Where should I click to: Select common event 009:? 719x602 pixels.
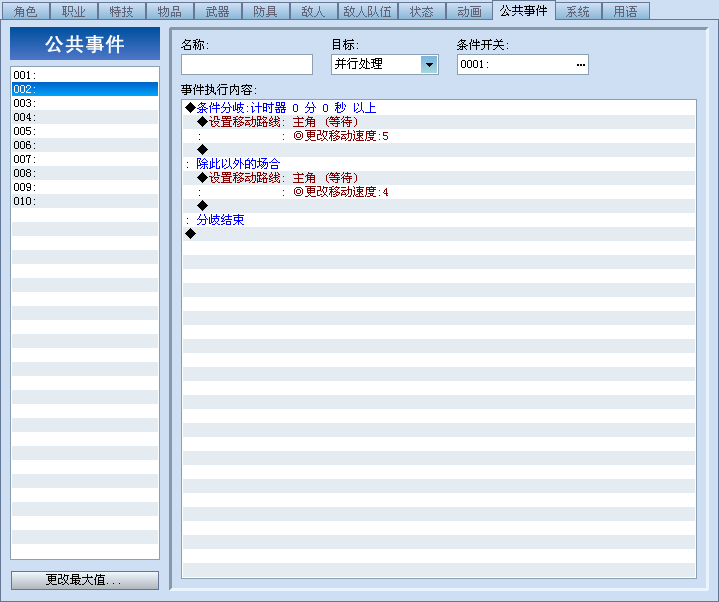pos(85,187)
